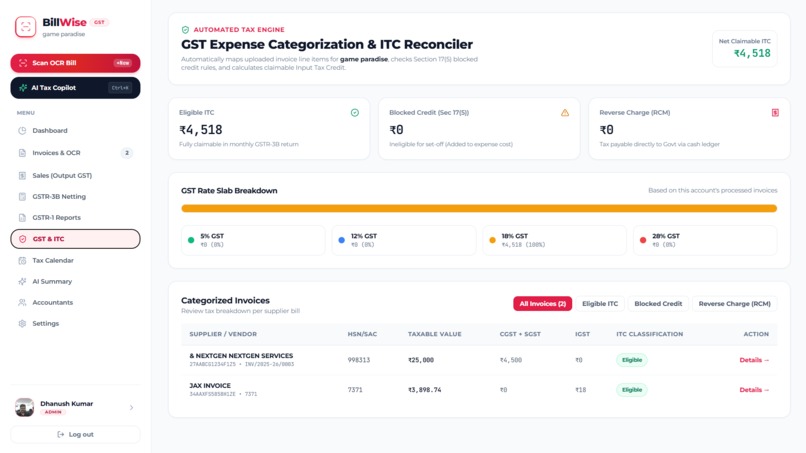Switch to the Eligible ITC tab

600,304
